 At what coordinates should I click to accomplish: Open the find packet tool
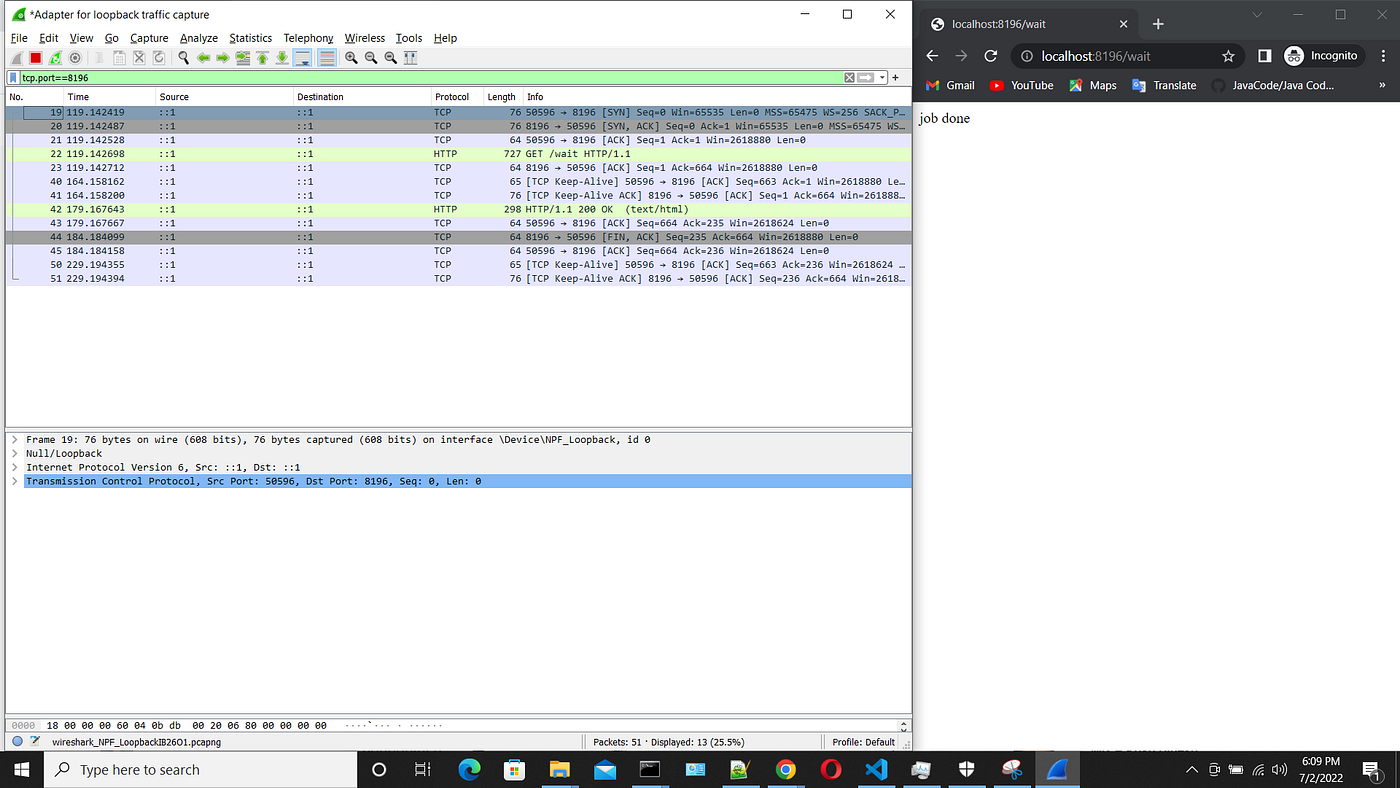182,58
